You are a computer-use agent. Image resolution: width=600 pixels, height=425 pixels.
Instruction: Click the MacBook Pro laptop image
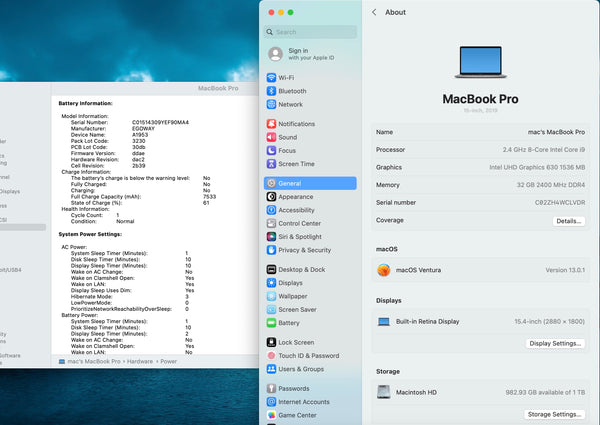481,62
